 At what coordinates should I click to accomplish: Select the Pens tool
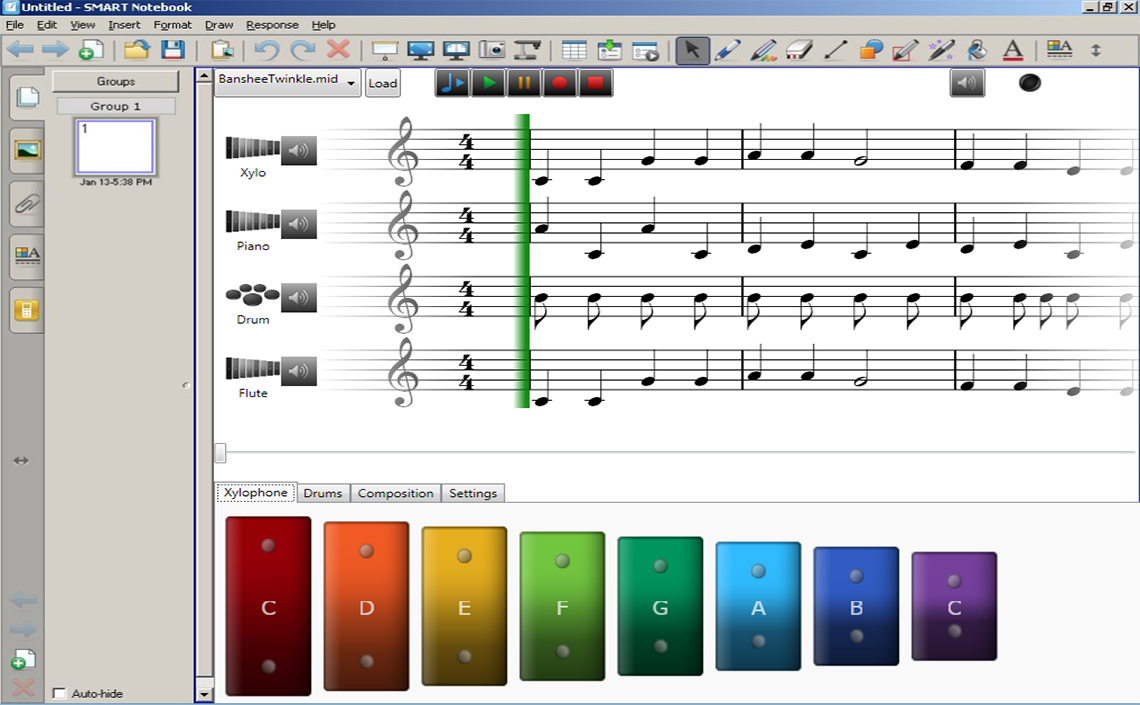pos(728,50)
